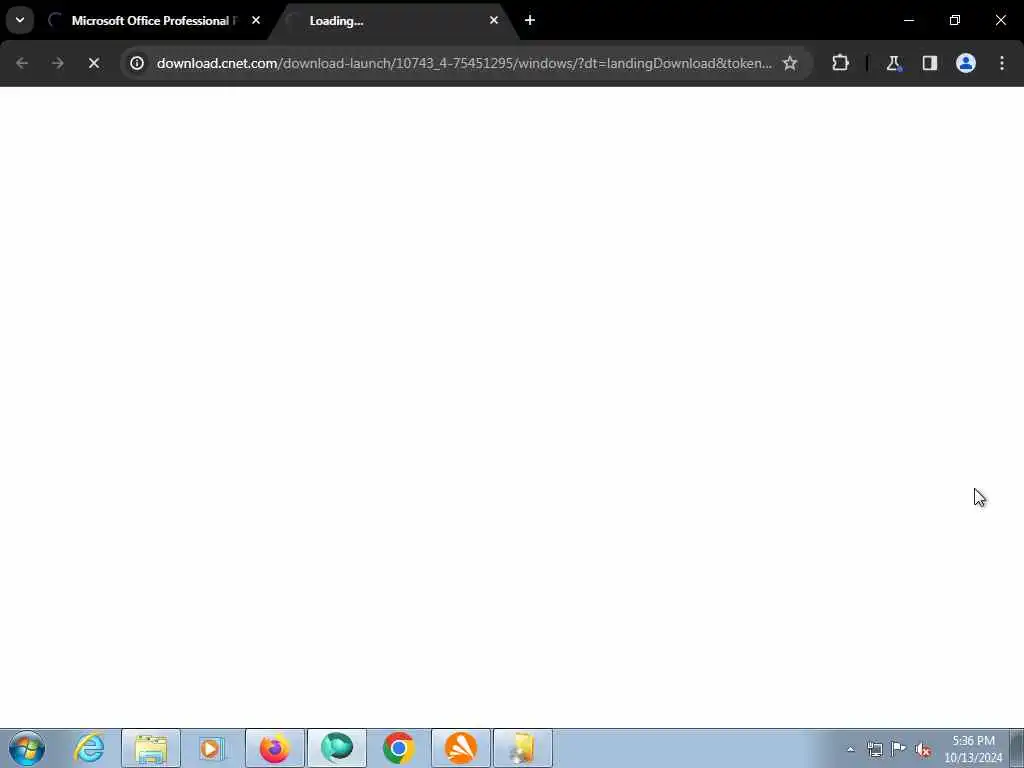Go forward to the next page
This screenshot has width=1024, height=768.
pos(57,63)
